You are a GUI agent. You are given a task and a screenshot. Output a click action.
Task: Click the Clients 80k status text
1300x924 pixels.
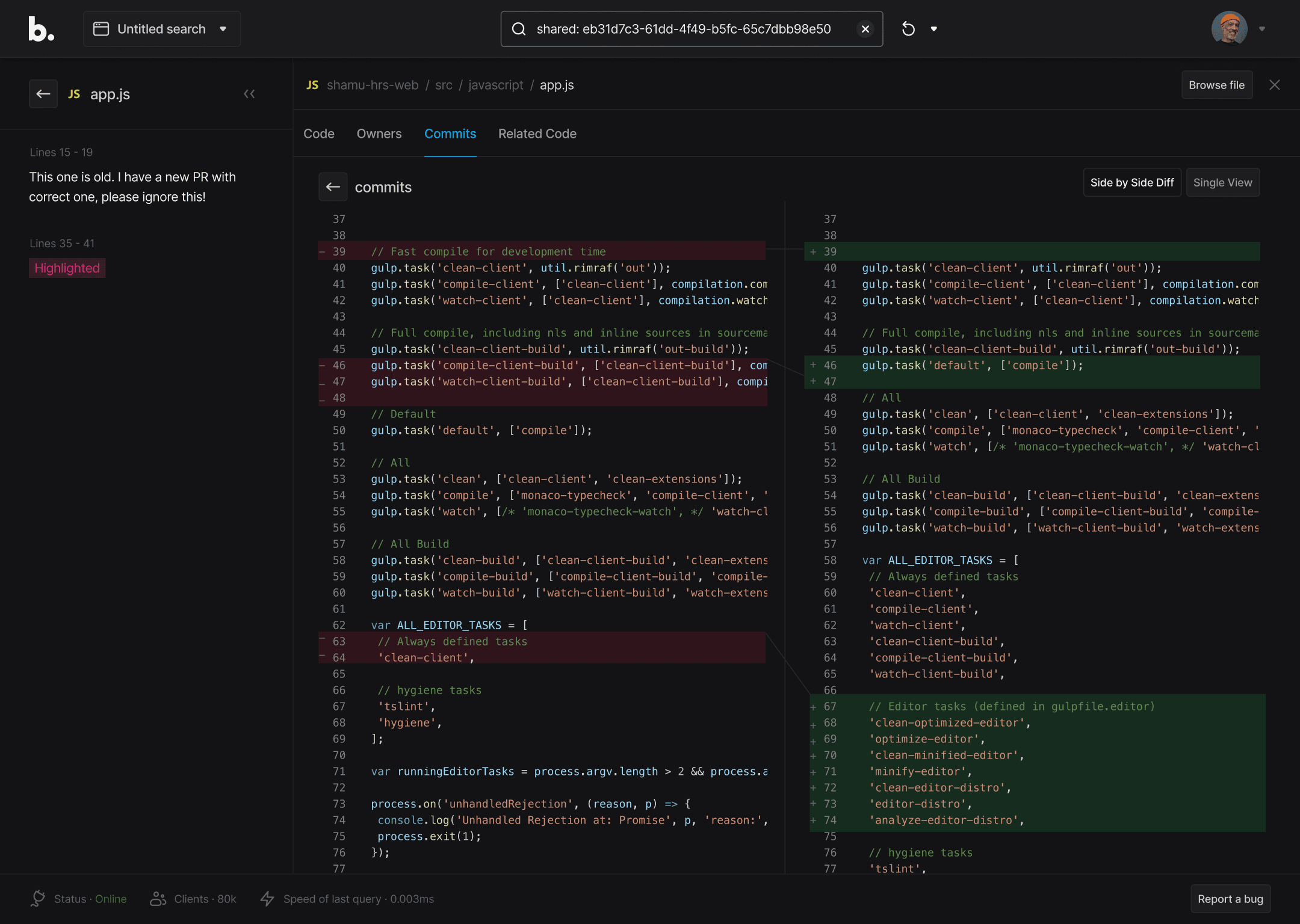tap(205, 899)
